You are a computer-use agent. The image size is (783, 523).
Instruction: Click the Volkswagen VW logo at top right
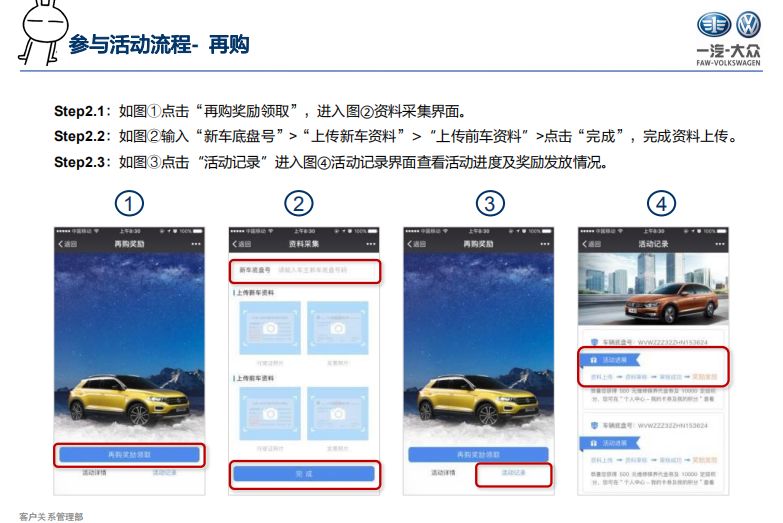point(749,24)
